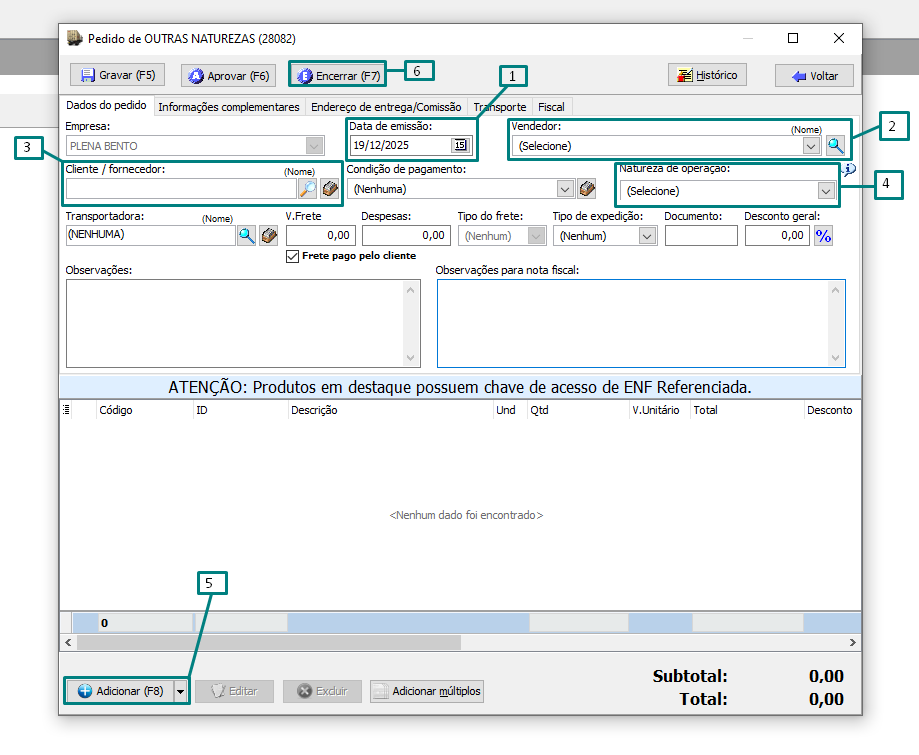Expand the Tipo de expedição dropdown
Viewport: 919px width, 755px height.
[647, 236]
